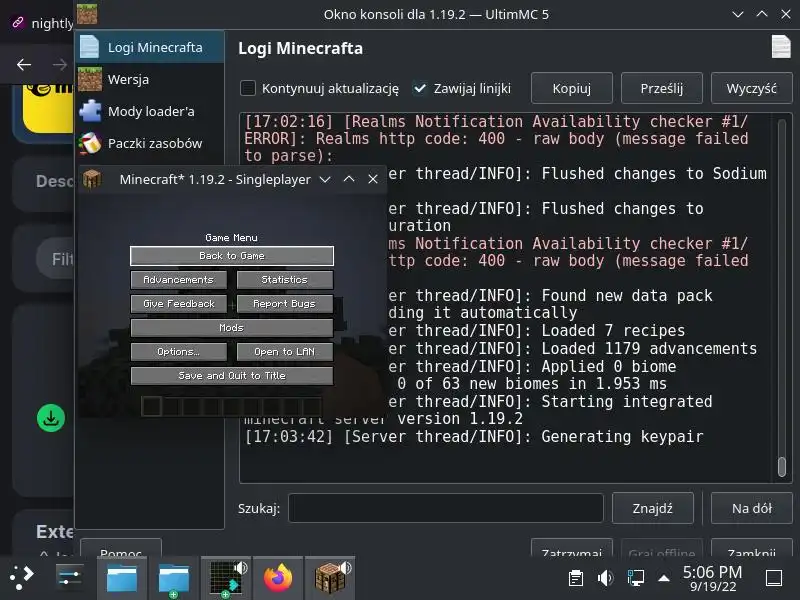Viewport: 800px width, 600px height.
Task: Click the Wersja grass block icon
Action: pyautogui.click(x=90, y=79)
